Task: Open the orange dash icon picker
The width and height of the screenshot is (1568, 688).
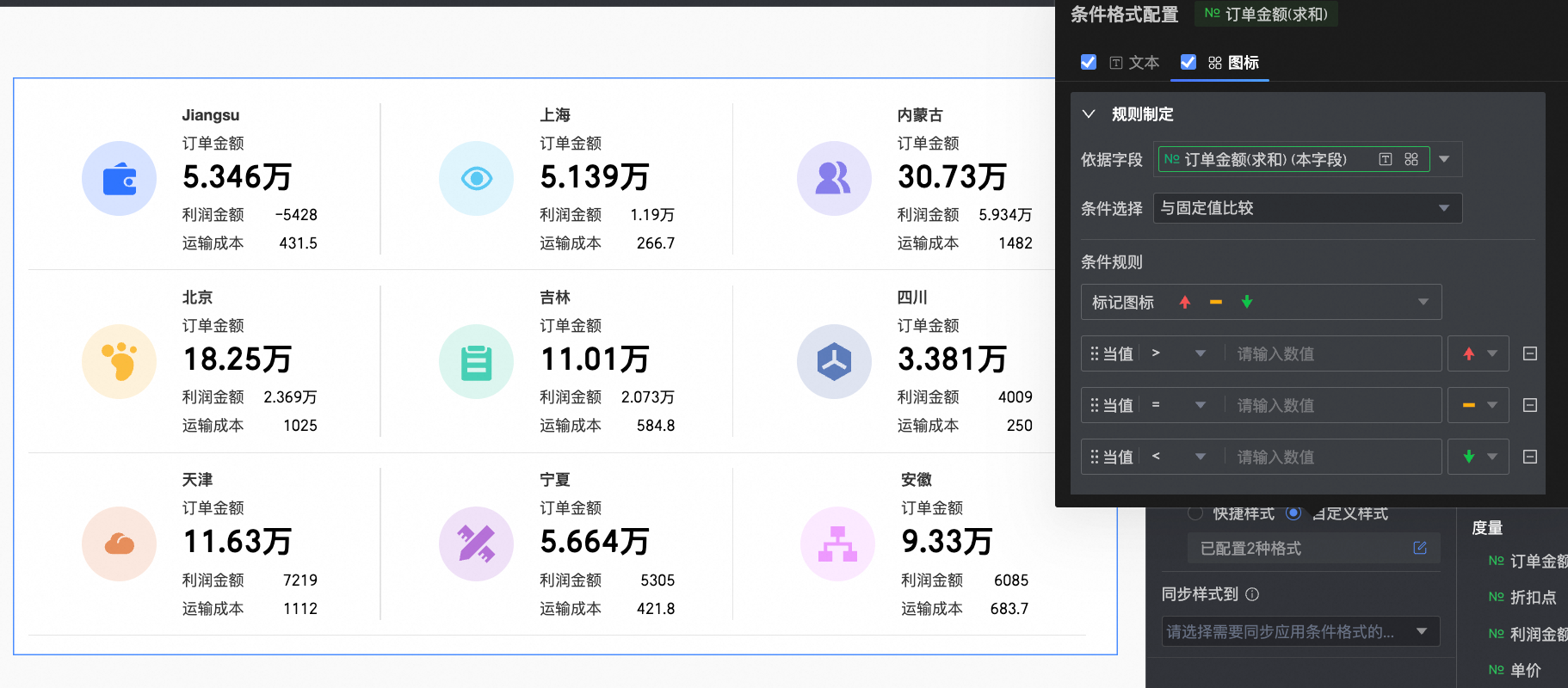Action: pyautogui.click(x=1478, y=405)
